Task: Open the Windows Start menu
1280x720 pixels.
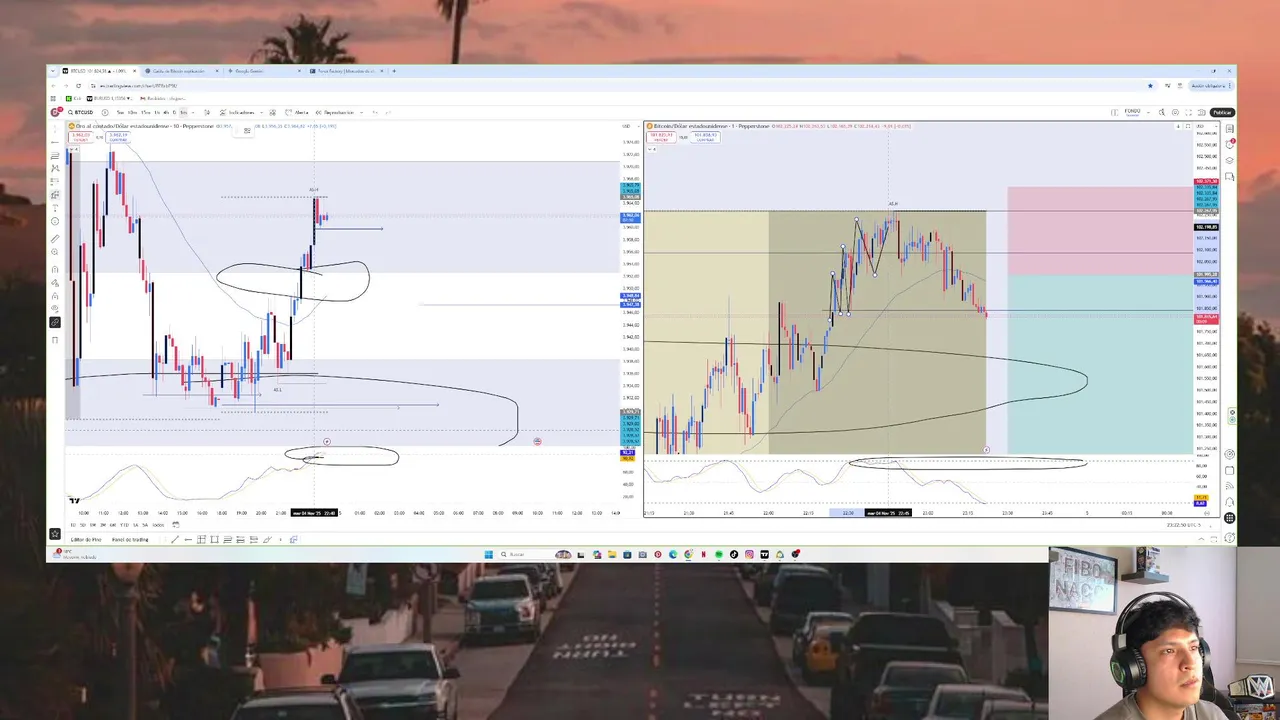Action: (x=489, y=554)
